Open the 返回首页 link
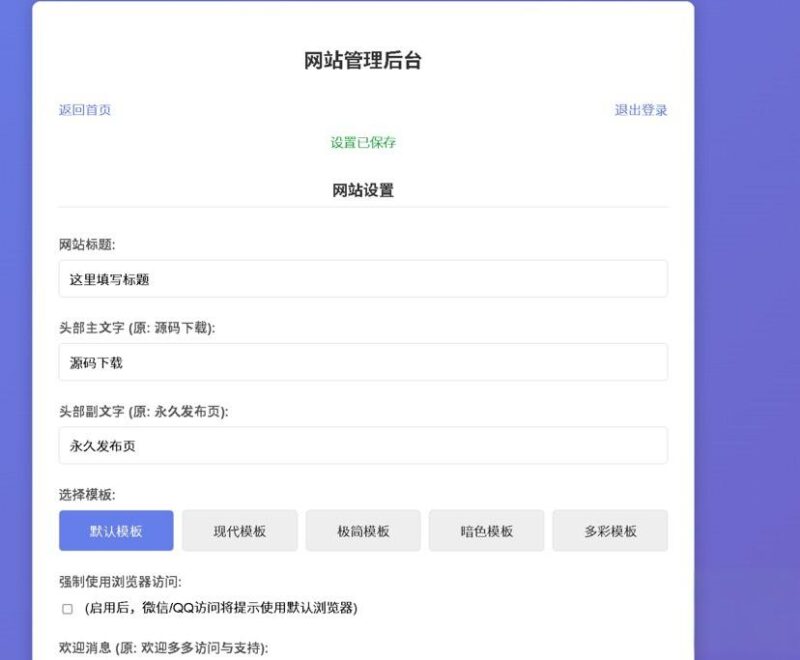Viewport: 800px width, 660px height. click(86, 110)
